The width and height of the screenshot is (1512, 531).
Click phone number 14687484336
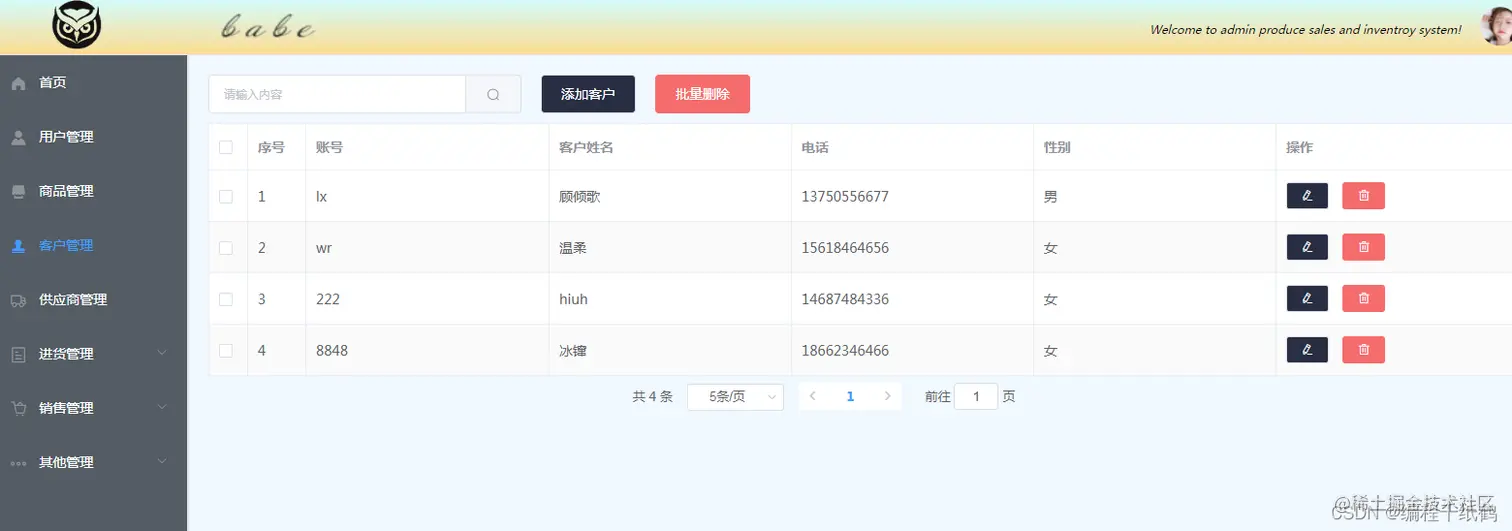pyautogui.click(x=845, y=299)
